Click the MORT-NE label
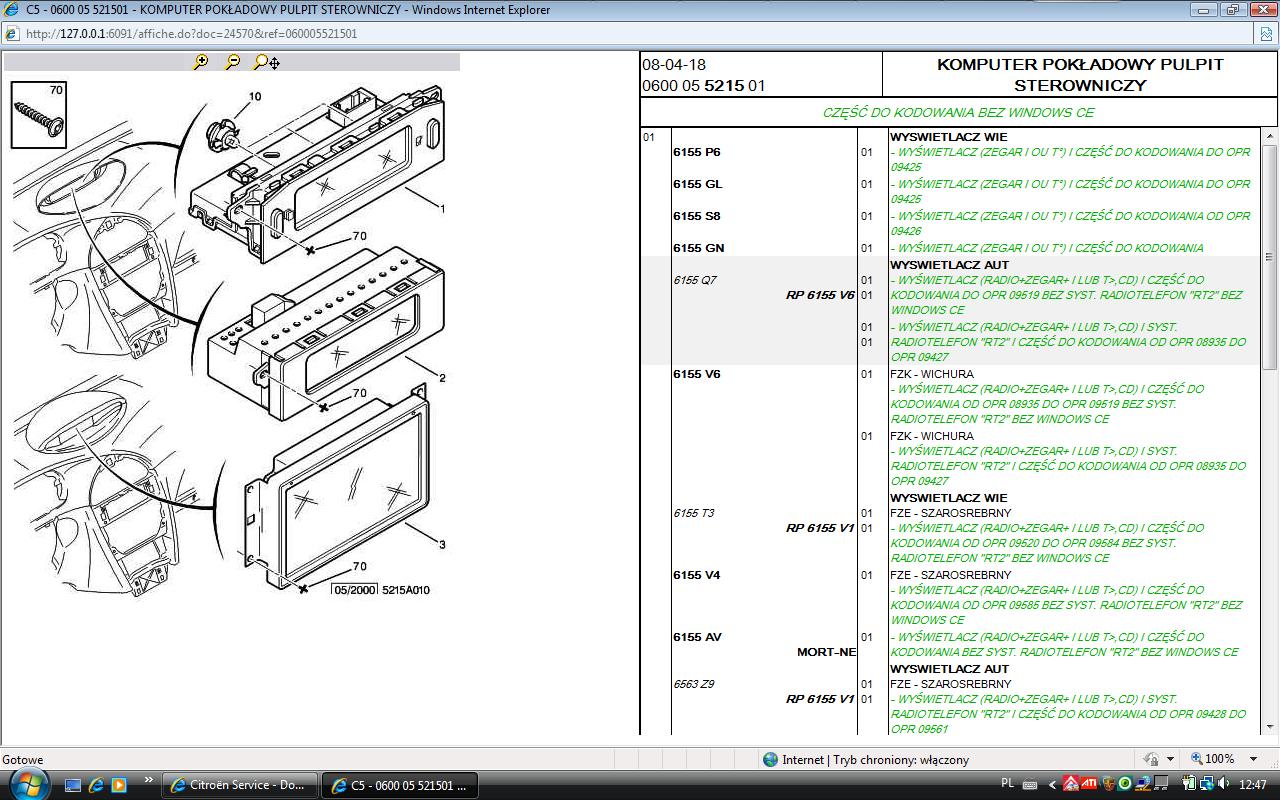 [826, 652]
